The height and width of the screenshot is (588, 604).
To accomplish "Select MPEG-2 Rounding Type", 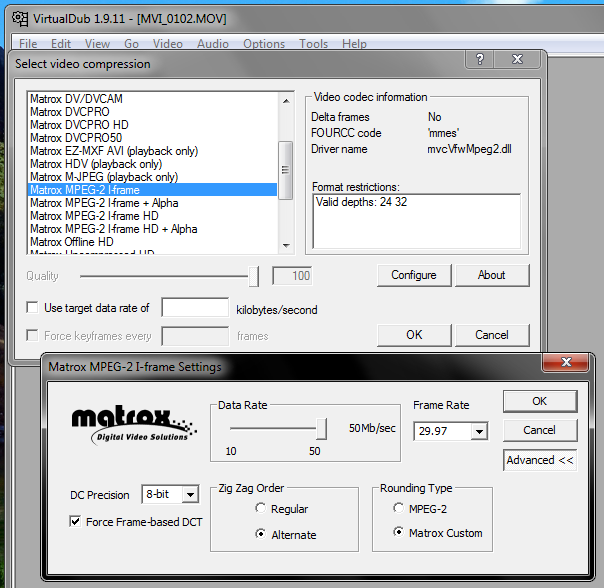I will coord(398,508).
